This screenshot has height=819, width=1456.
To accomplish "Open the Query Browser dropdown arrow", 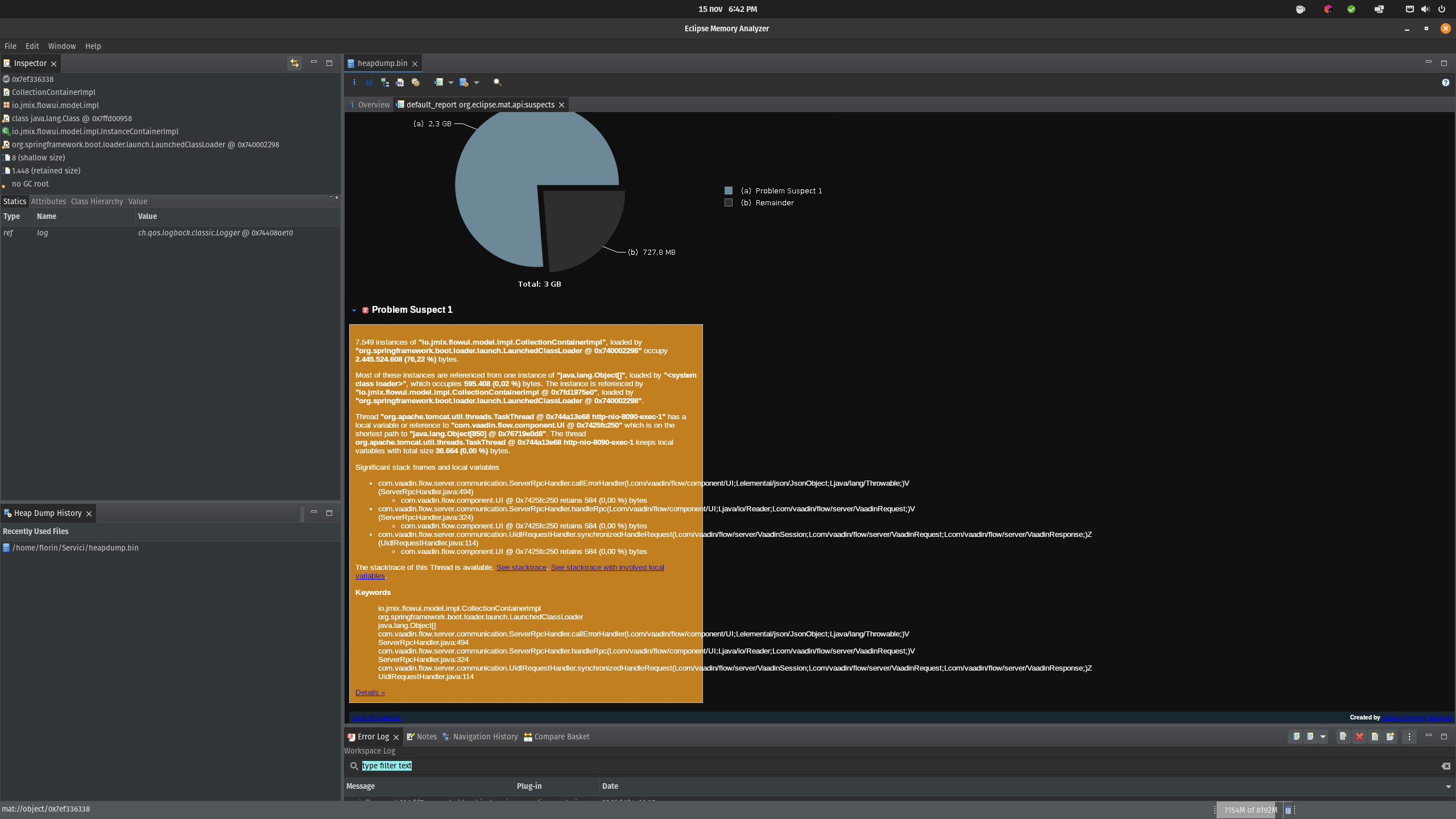I will click(477, 83).
